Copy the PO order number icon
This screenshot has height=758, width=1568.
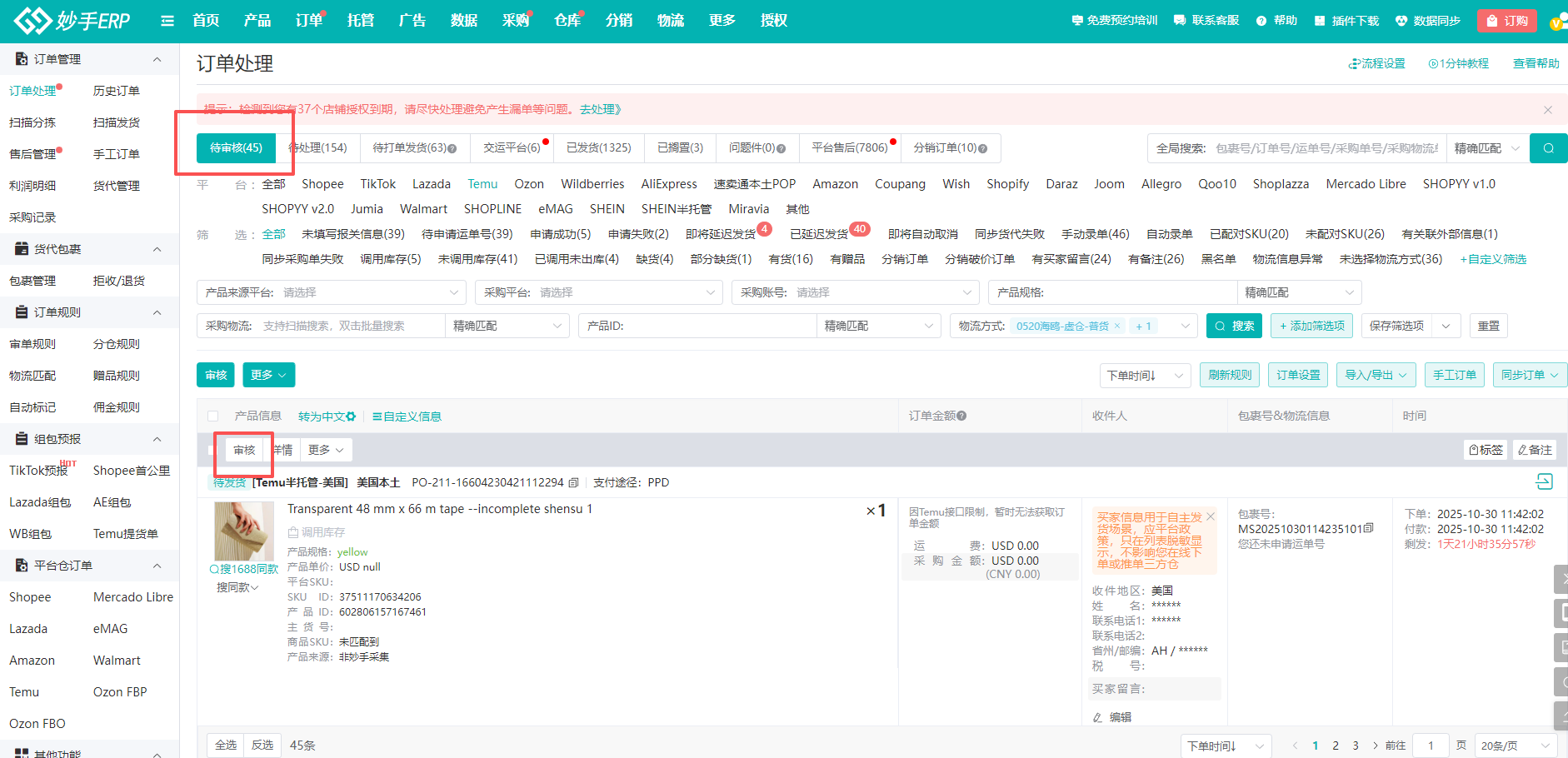pos(573,482)
